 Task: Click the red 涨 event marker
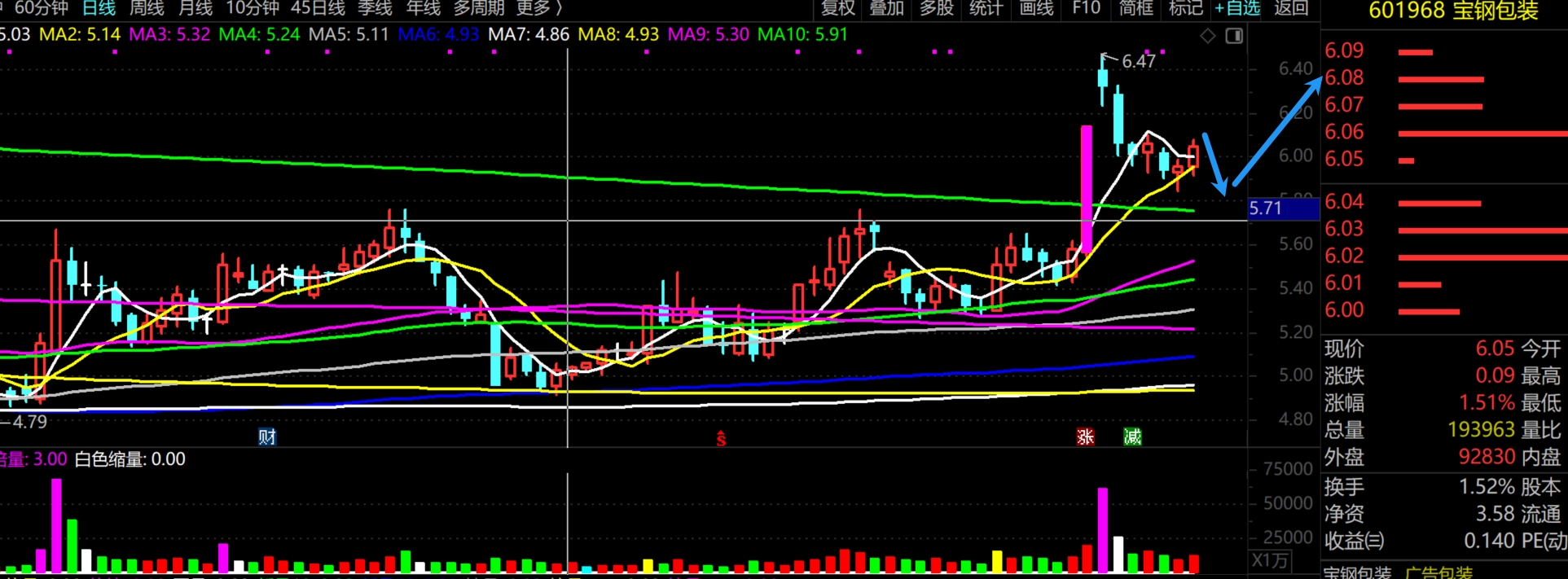point(1085,437)
